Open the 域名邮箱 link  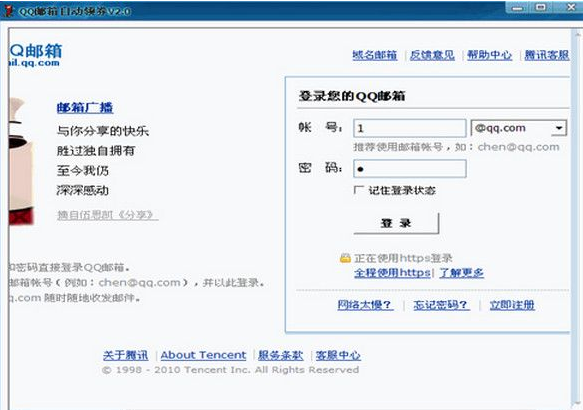point(375,55)
